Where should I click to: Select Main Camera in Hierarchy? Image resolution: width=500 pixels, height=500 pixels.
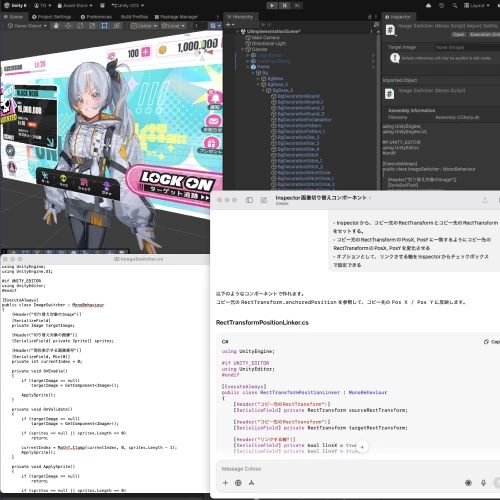(266, 37)
